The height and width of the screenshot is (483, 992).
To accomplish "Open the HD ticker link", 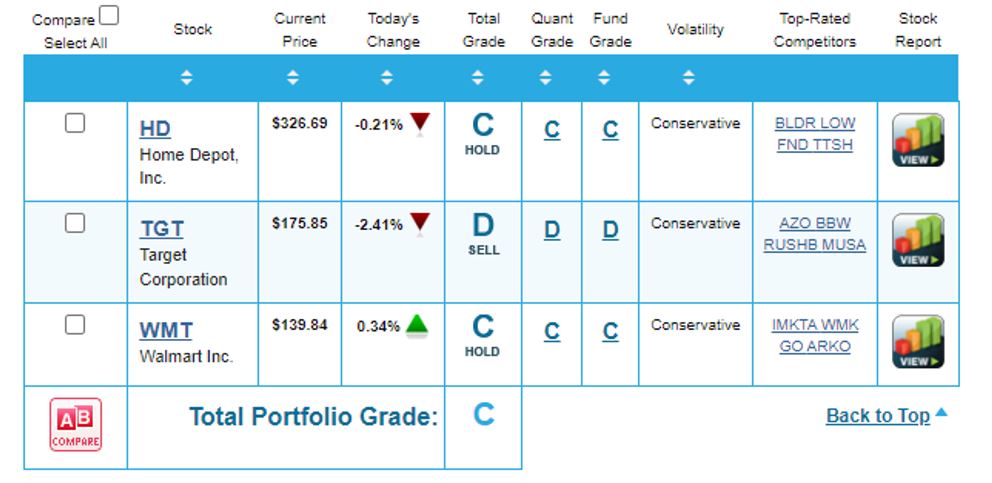I will [155, 129].
